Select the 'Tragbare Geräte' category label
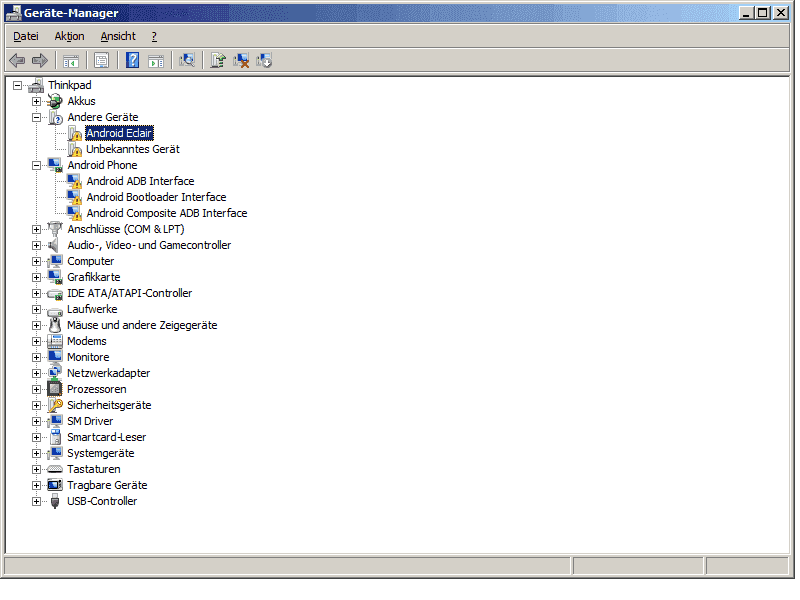This screenshot has height=600, width=800. tap(107, 485)
